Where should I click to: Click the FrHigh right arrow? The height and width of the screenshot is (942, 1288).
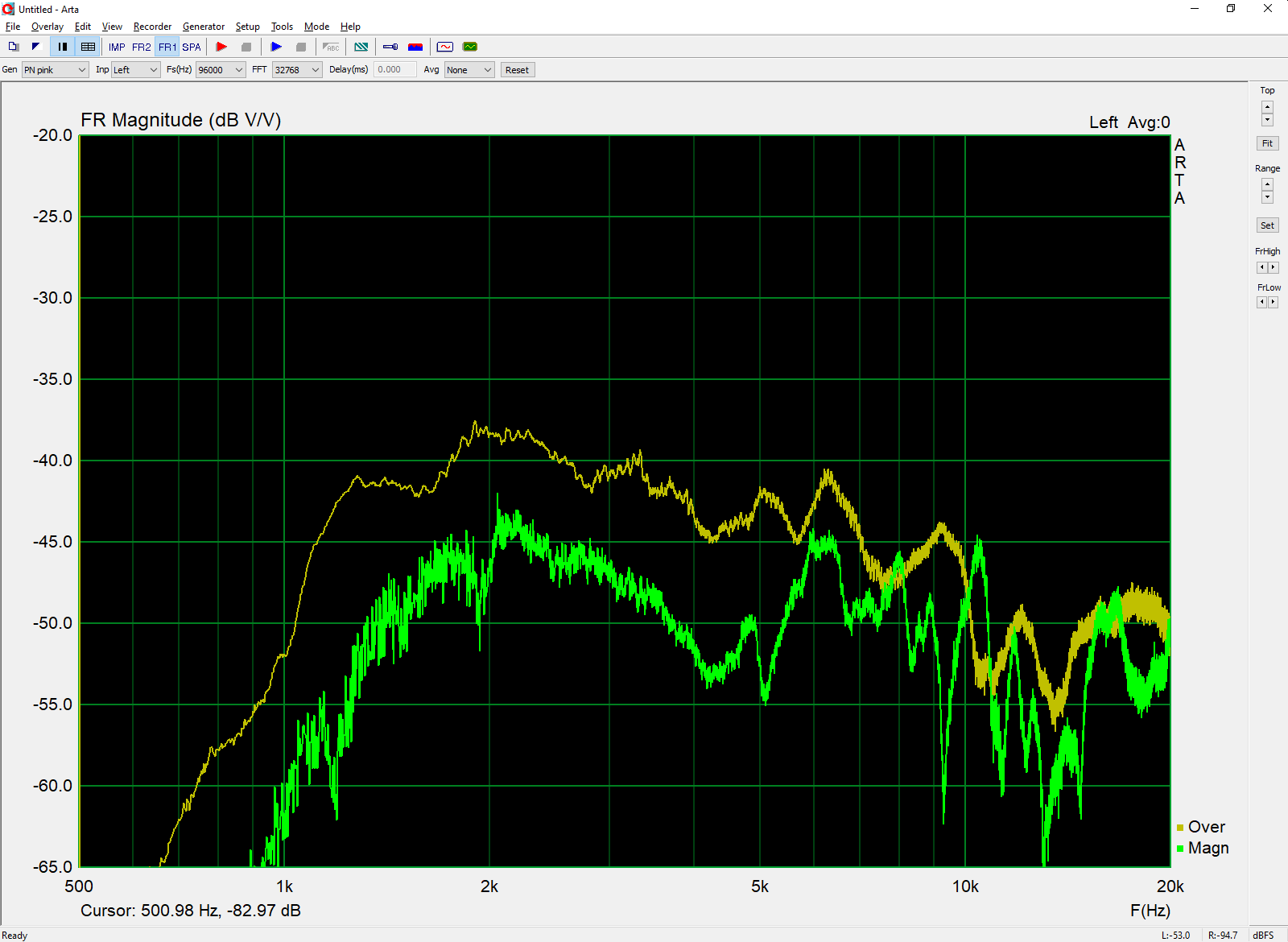tap(1273, 267)
